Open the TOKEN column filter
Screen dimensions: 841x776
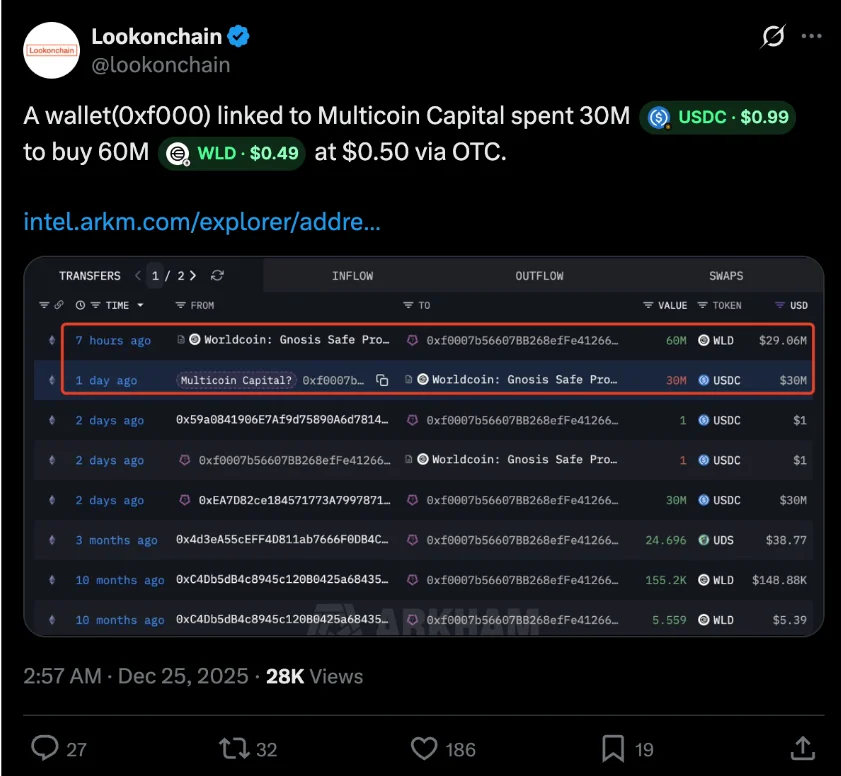703,305
